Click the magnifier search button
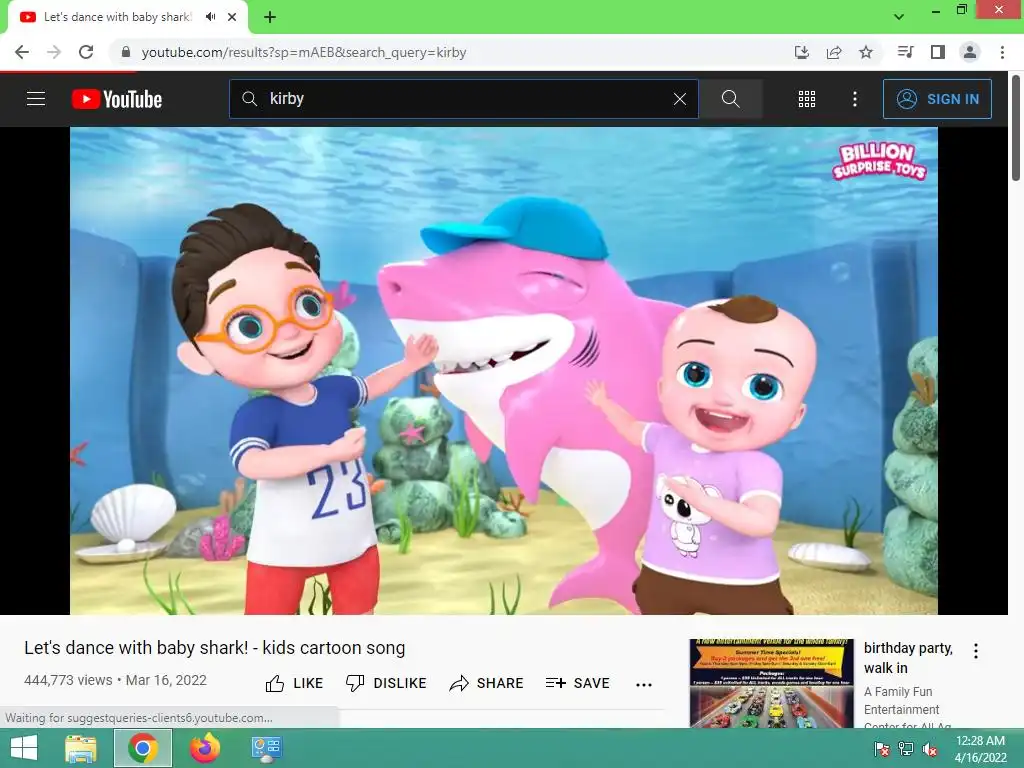1024x768 pixels. (x=731, y=99)
